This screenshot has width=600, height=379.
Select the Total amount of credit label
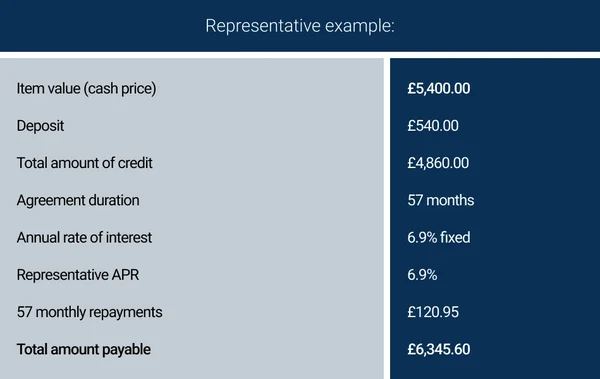[84, 163]
